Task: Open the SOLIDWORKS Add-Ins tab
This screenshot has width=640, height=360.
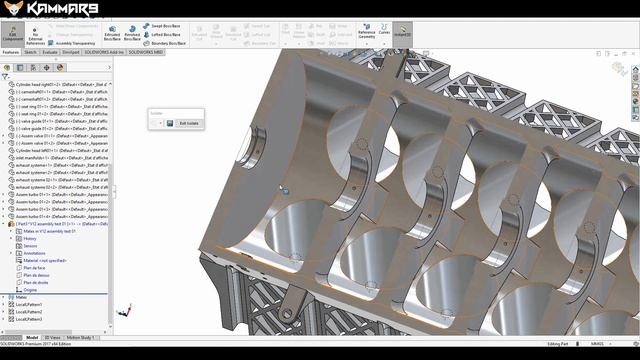Action: pos(104,52)
